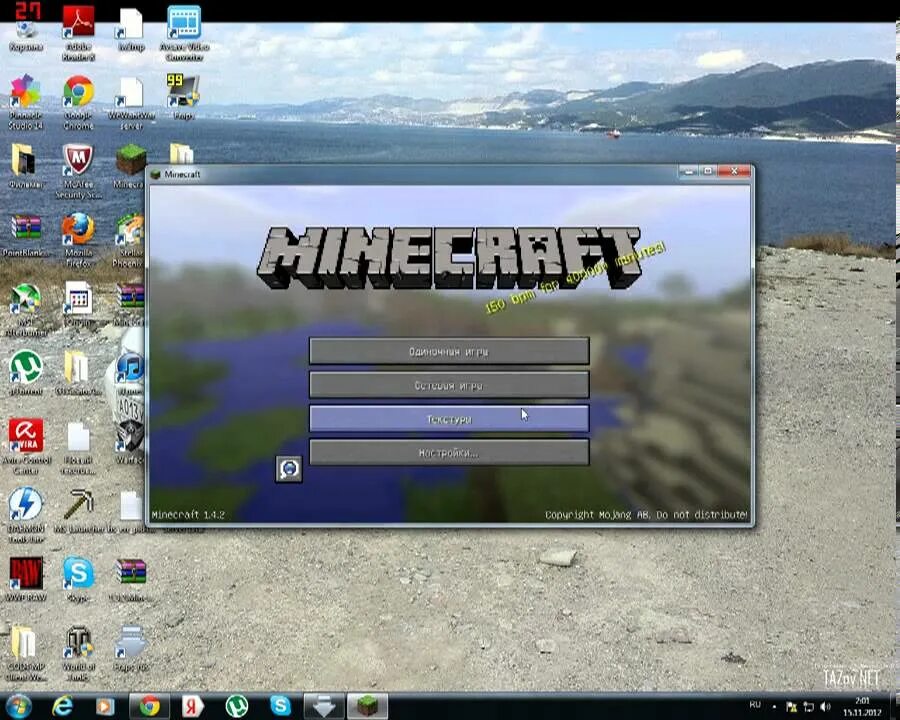The image size is (900, 720).
Task: Click the language globe button in Minecraft
Action: [x=289, y=469]
